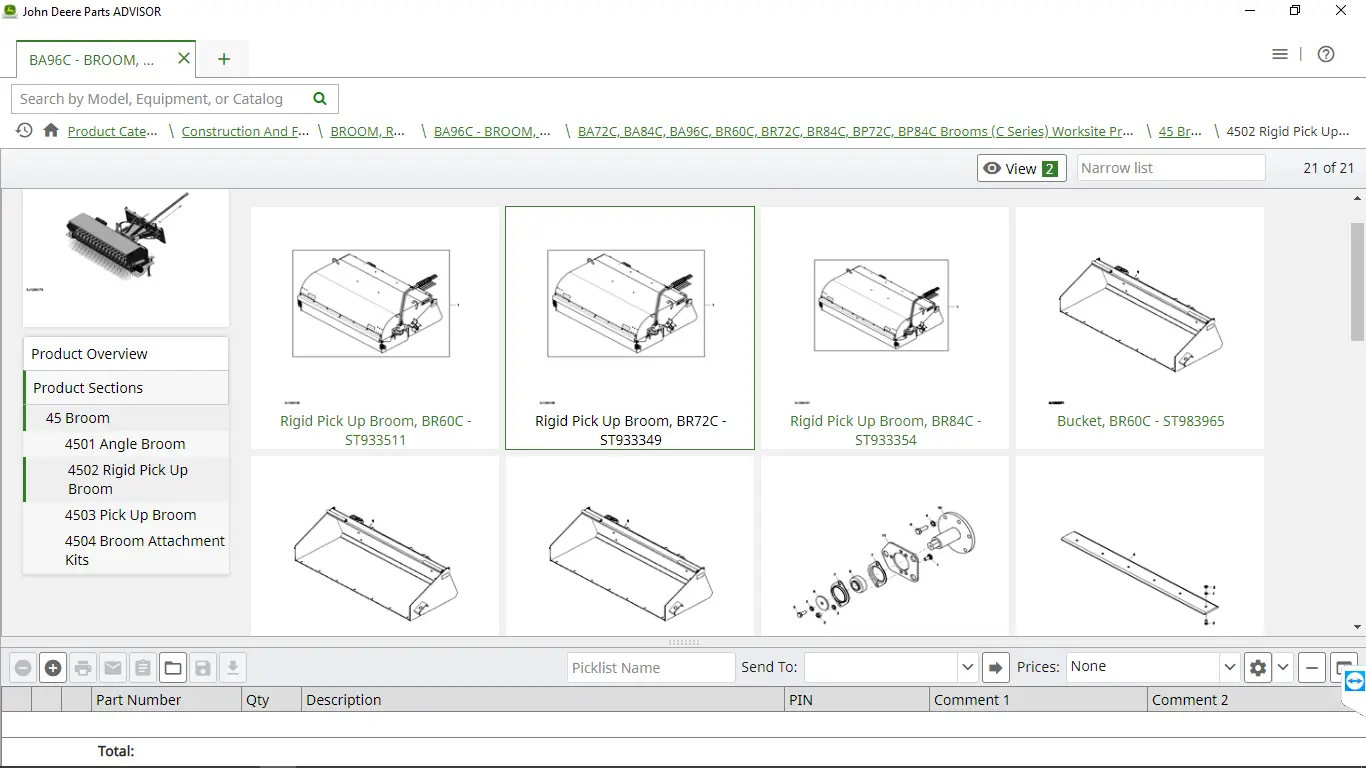Collapse the picklist panel with minus button
The image size is (1366, 768).
tap(1311, 667)
